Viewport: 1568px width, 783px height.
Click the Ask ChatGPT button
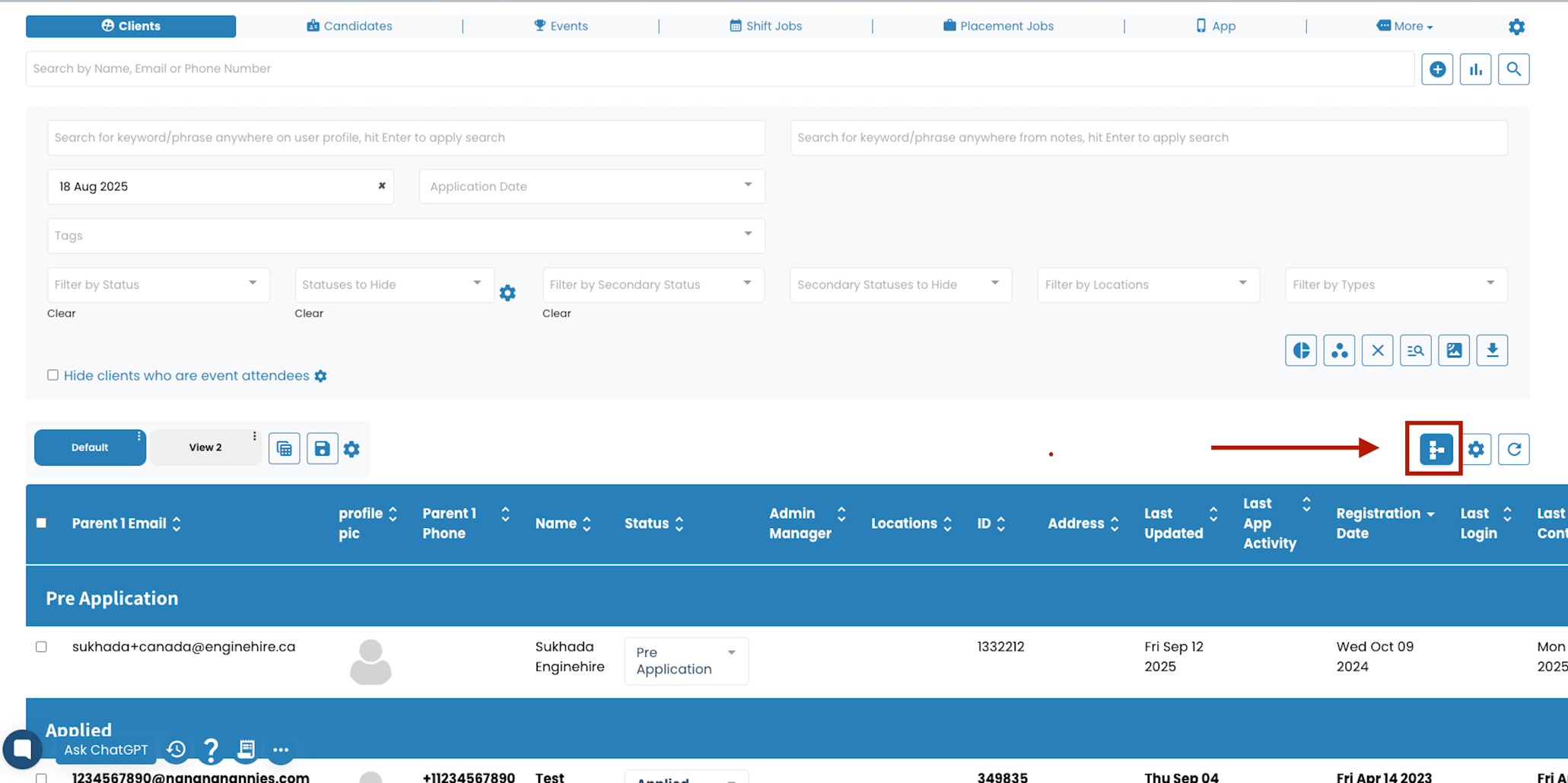click(x=106, y=750)
